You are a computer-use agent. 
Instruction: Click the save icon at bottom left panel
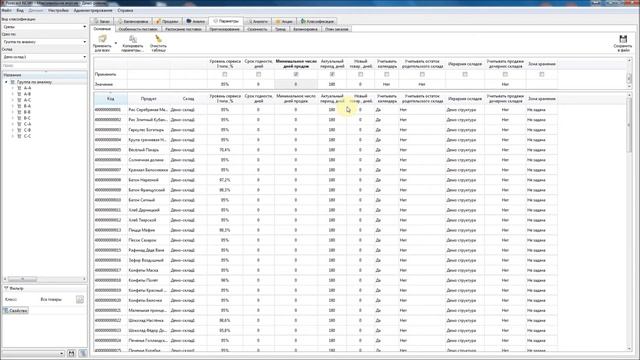click(71, 353)
